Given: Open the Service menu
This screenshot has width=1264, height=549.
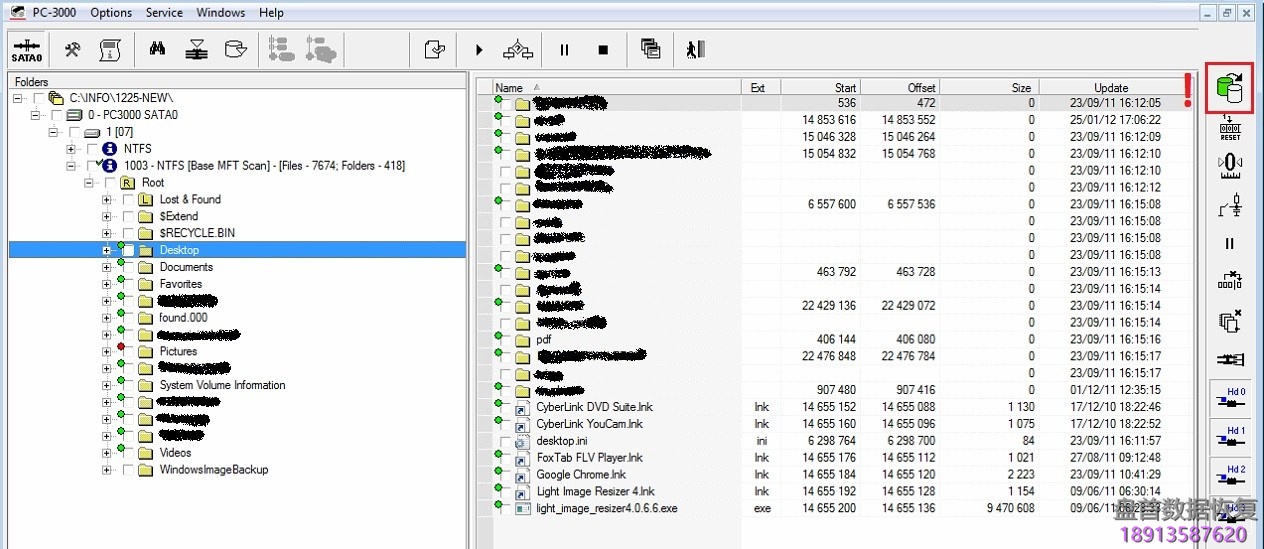Looking at the screenshot, I should click(x=164, y=13).
